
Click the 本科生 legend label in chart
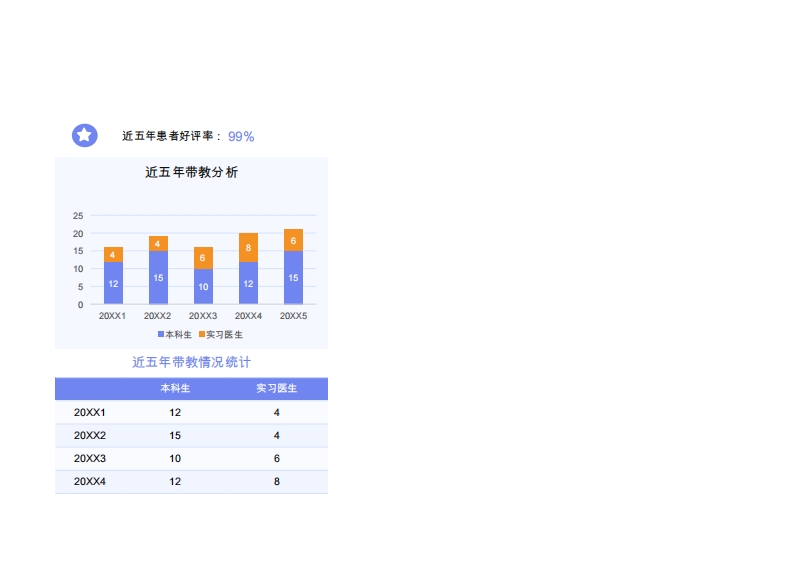pyautogui.click(x=179, y=335)
